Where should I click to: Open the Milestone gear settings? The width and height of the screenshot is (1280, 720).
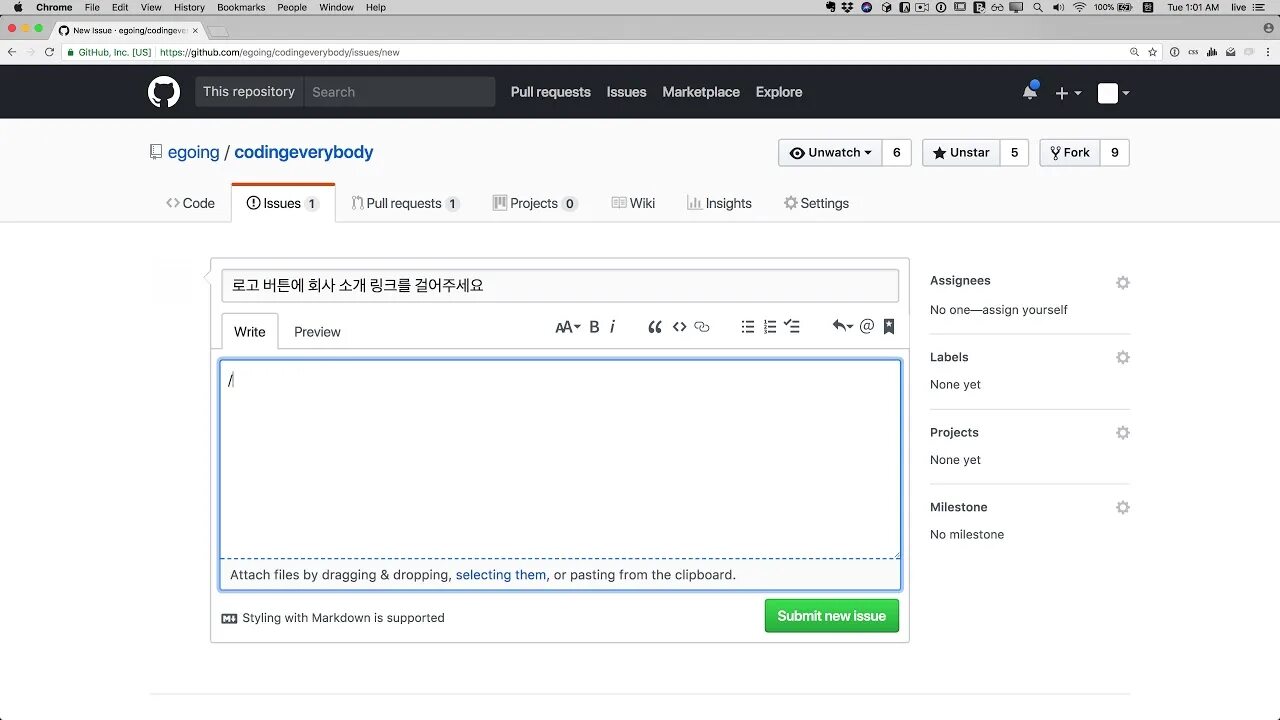[1123, 508]
